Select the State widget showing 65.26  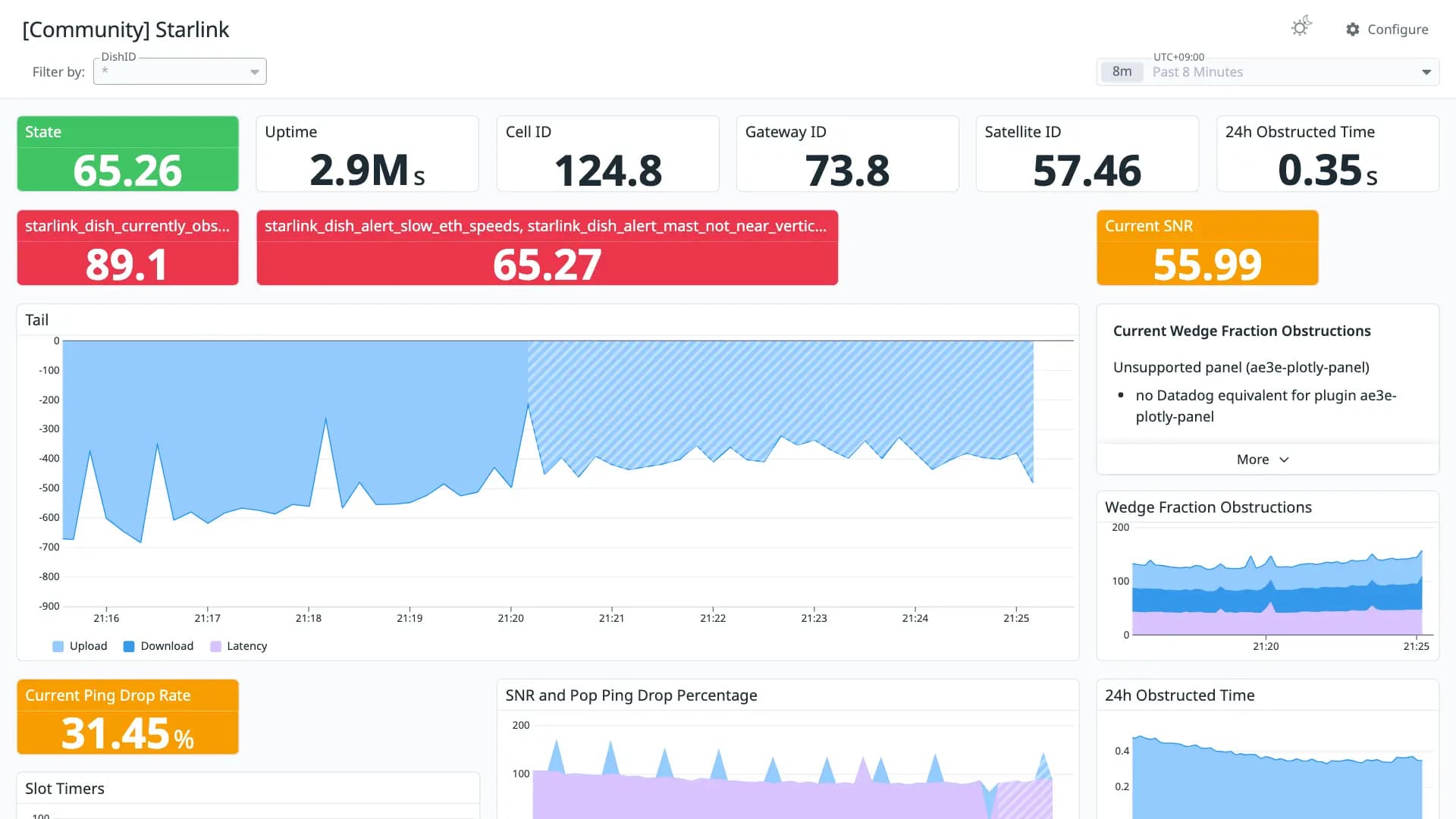point(127,153)
